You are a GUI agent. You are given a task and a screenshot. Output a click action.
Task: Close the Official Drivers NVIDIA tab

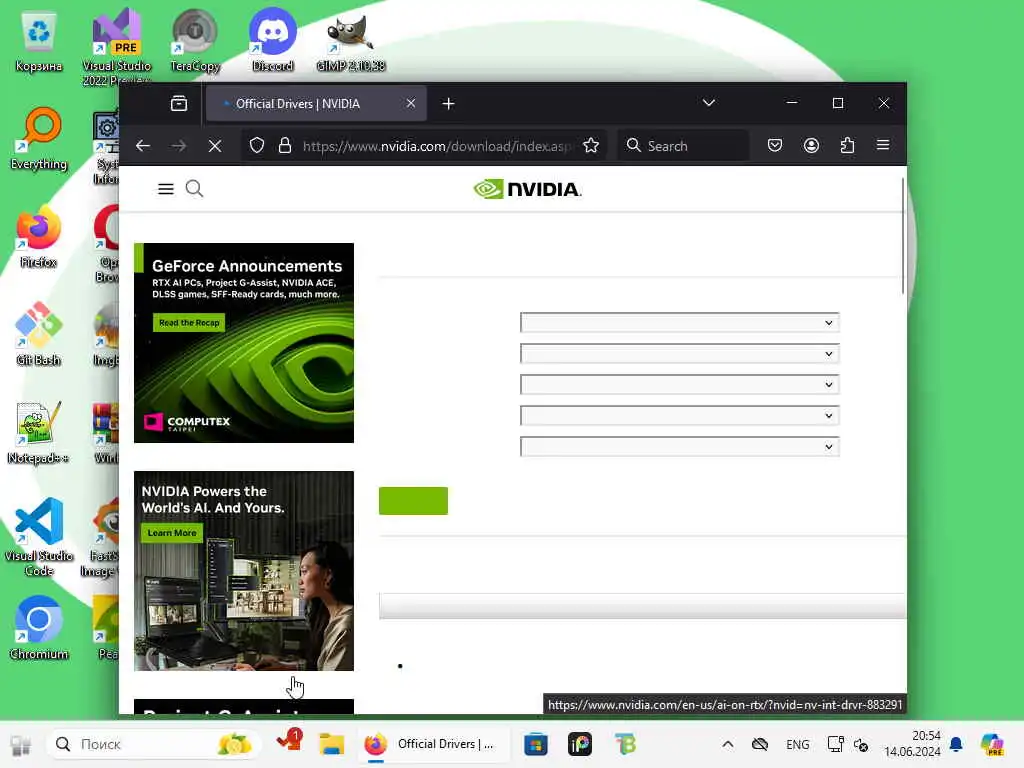coord(411,103)
